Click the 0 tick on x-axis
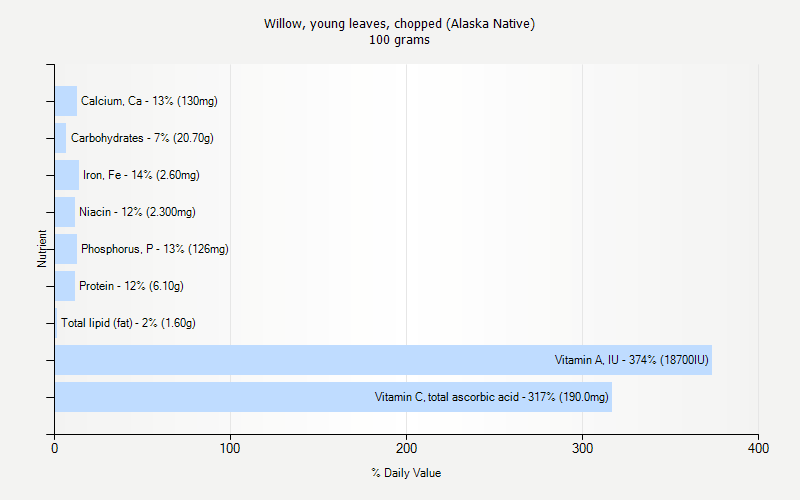The width and height of the screenshot is (800, 500). pyautogui.click(x=55, y=449)
